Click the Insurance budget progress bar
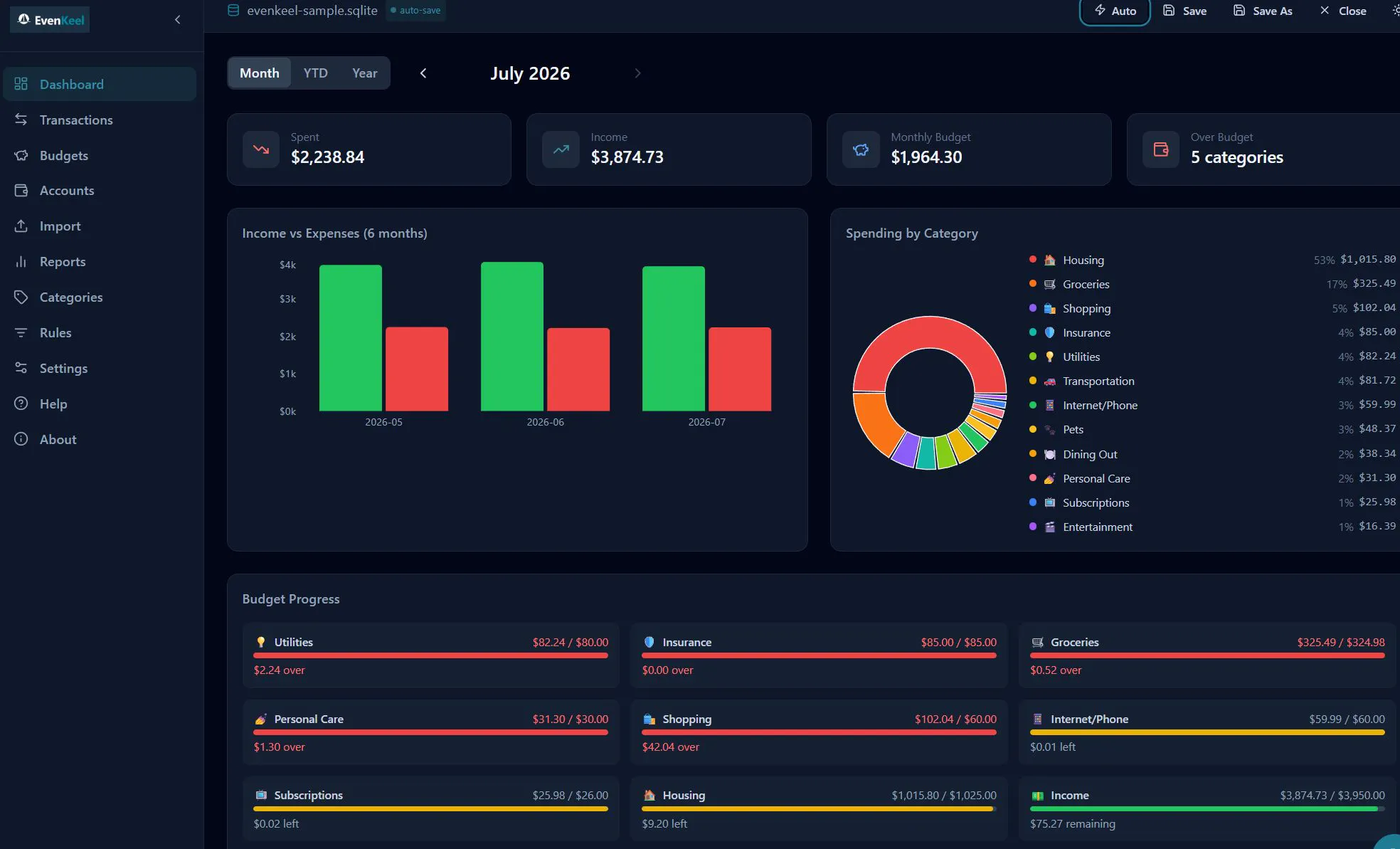The width and height of the screenshot is (1400, 849). [819, 655]
